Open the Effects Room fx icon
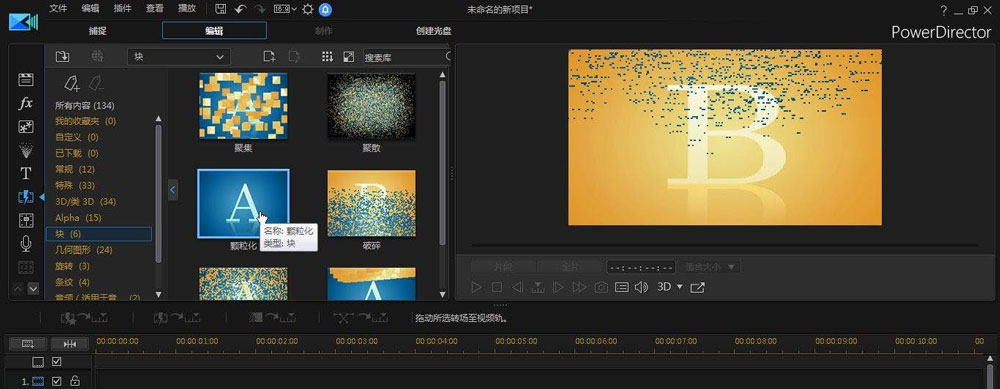Image resolution: width=1000 pixels, height=389 pixels. coord(26,103)
